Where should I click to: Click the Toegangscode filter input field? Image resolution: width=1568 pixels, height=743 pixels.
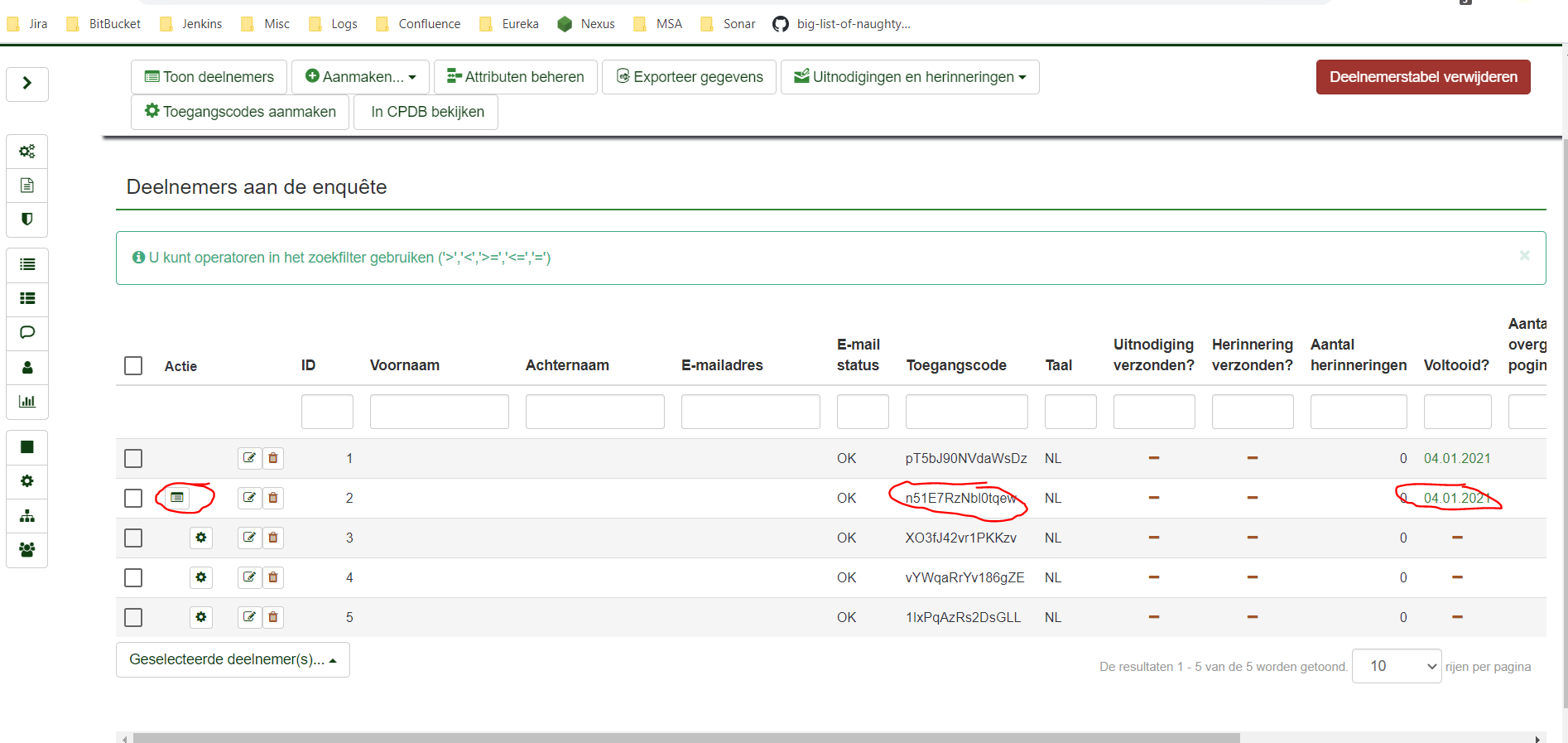tap(966, 412)
